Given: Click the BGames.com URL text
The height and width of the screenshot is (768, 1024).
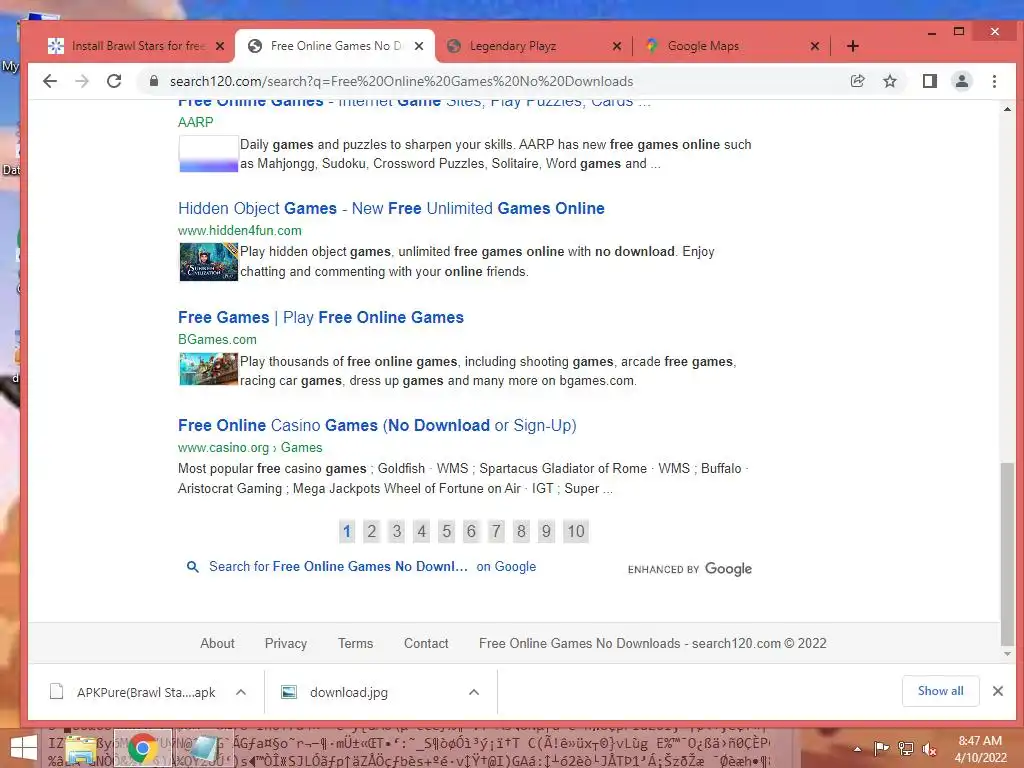Looking at the screenshot, I should pos(217,340).
